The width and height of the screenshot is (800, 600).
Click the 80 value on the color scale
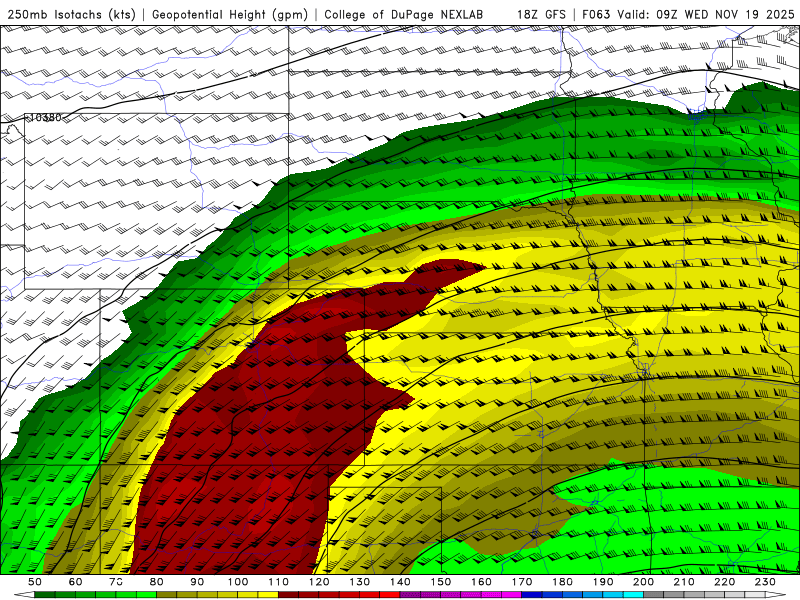point(157,582)
